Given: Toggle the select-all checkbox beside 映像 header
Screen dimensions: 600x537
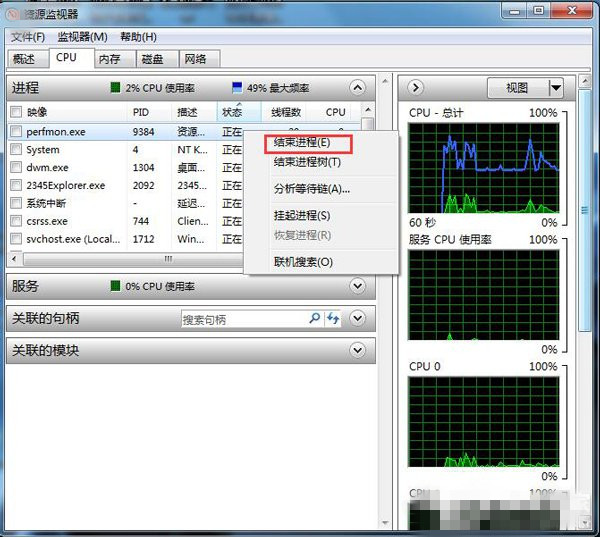Looking at the screenshot, I should pos(16,112).
